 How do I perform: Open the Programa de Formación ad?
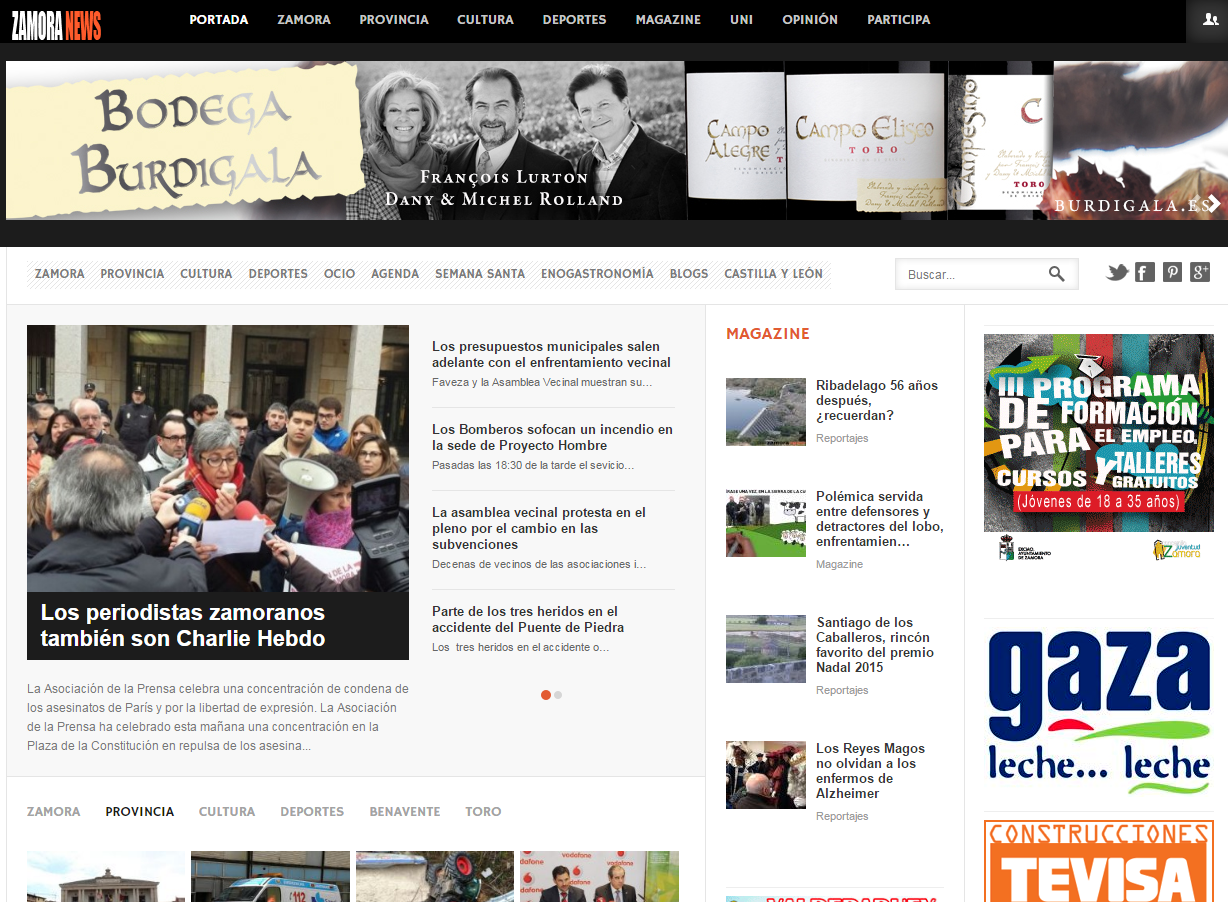pos(1099,448)
